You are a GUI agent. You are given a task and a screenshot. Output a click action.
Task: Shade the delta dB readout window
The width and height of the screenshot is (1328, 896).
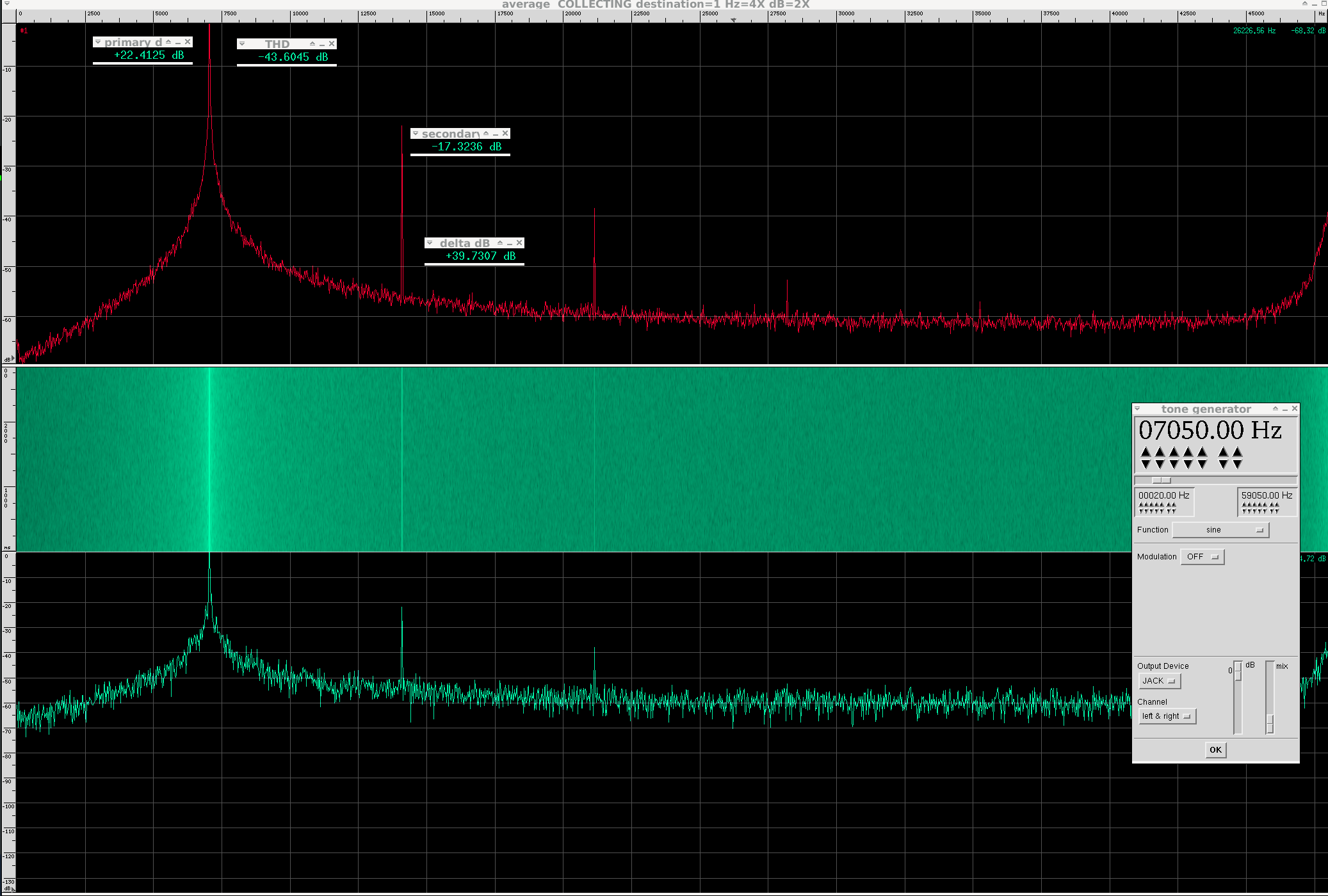pyautogui.click(x=500, y=243)
